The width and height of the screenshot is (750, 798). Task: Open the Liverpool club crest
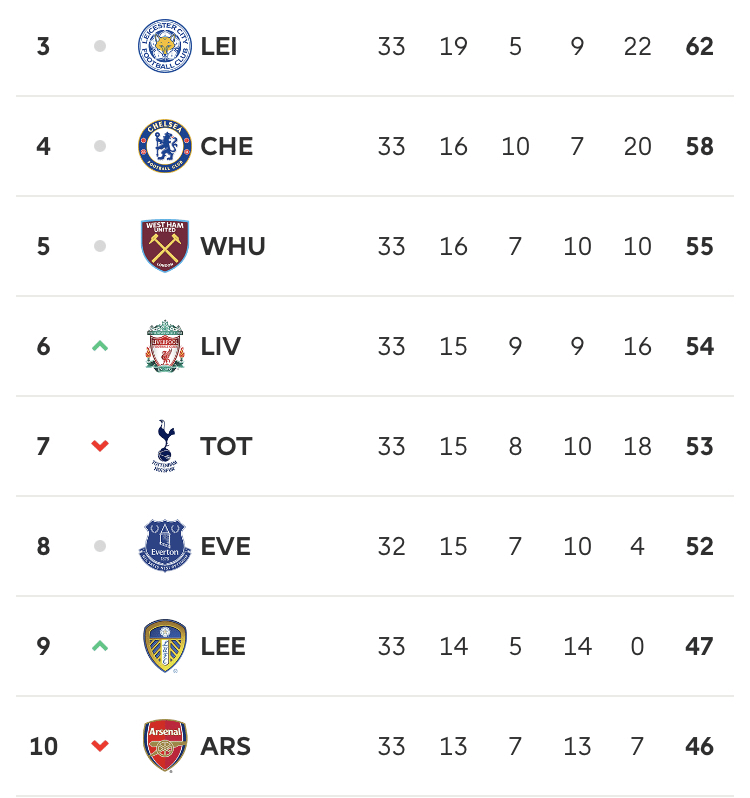(x=164, y=347)
